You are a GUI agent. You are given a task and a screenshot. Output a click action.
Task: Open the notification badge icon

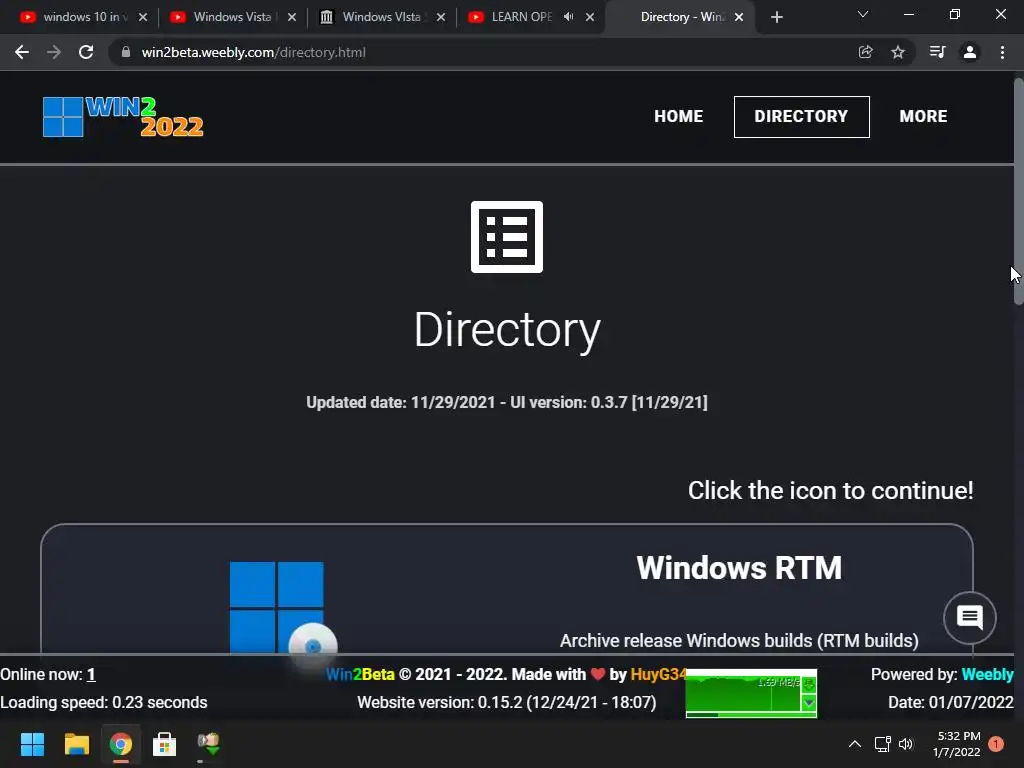[x=996, y=744]
